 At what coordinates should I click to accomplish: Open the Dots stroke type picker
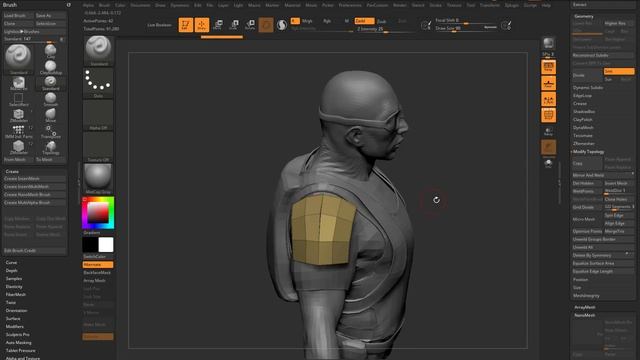(98, 83)
